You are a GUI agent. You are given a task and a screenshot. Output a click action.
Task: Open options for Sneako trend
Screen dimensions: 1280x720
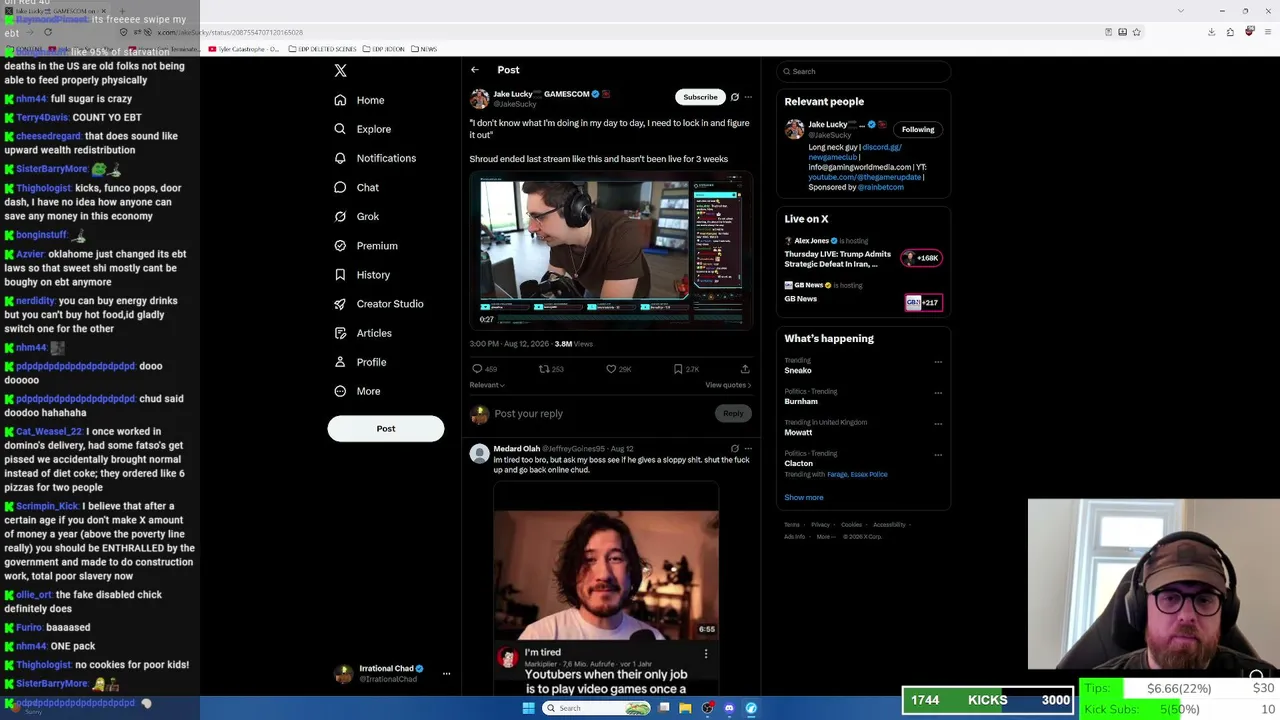[x=938, y=362]
